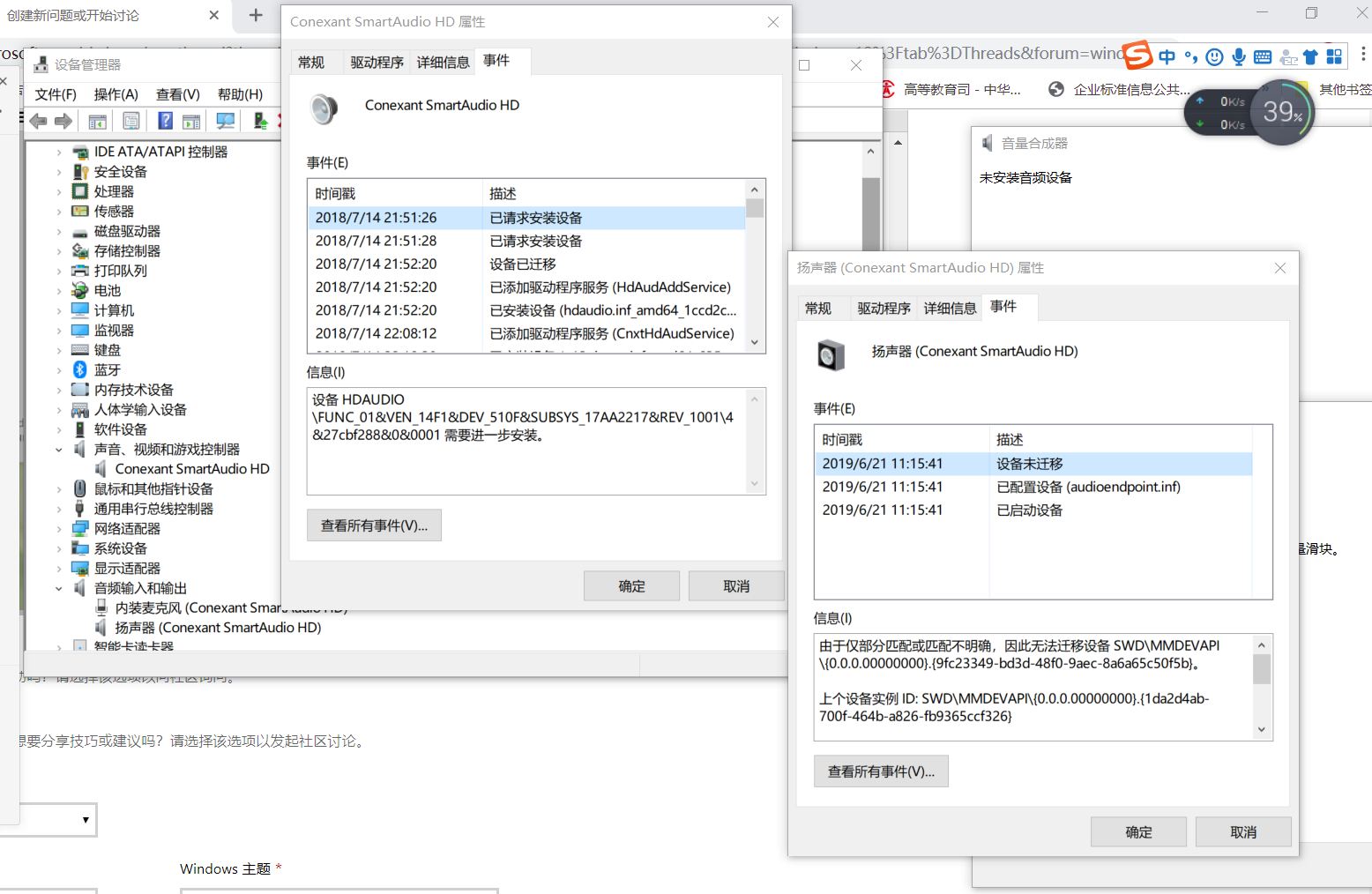This screenshot has width=1372, height=894.
Task: Open the Sogou soft keyboard icon
Action: [1263, 57]
